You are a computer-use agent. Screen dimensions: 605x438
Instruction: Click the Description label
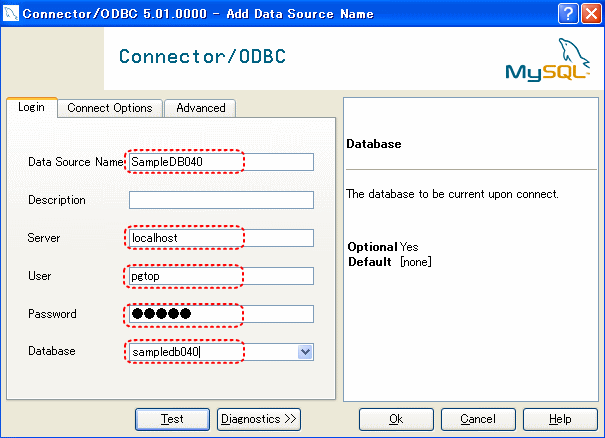tap(57, 200)
